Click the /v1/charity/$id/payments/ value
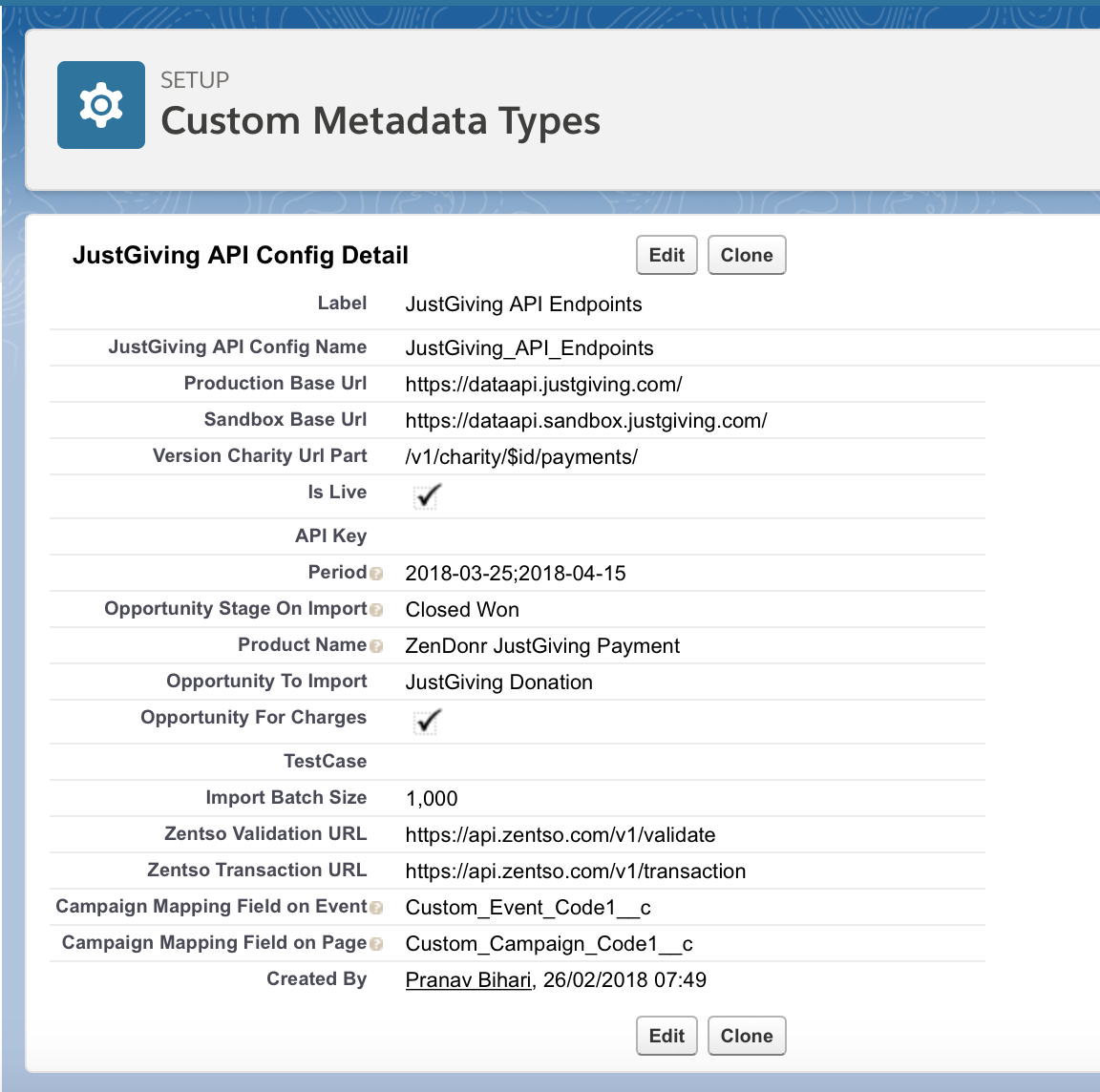 tap(521, 457)
